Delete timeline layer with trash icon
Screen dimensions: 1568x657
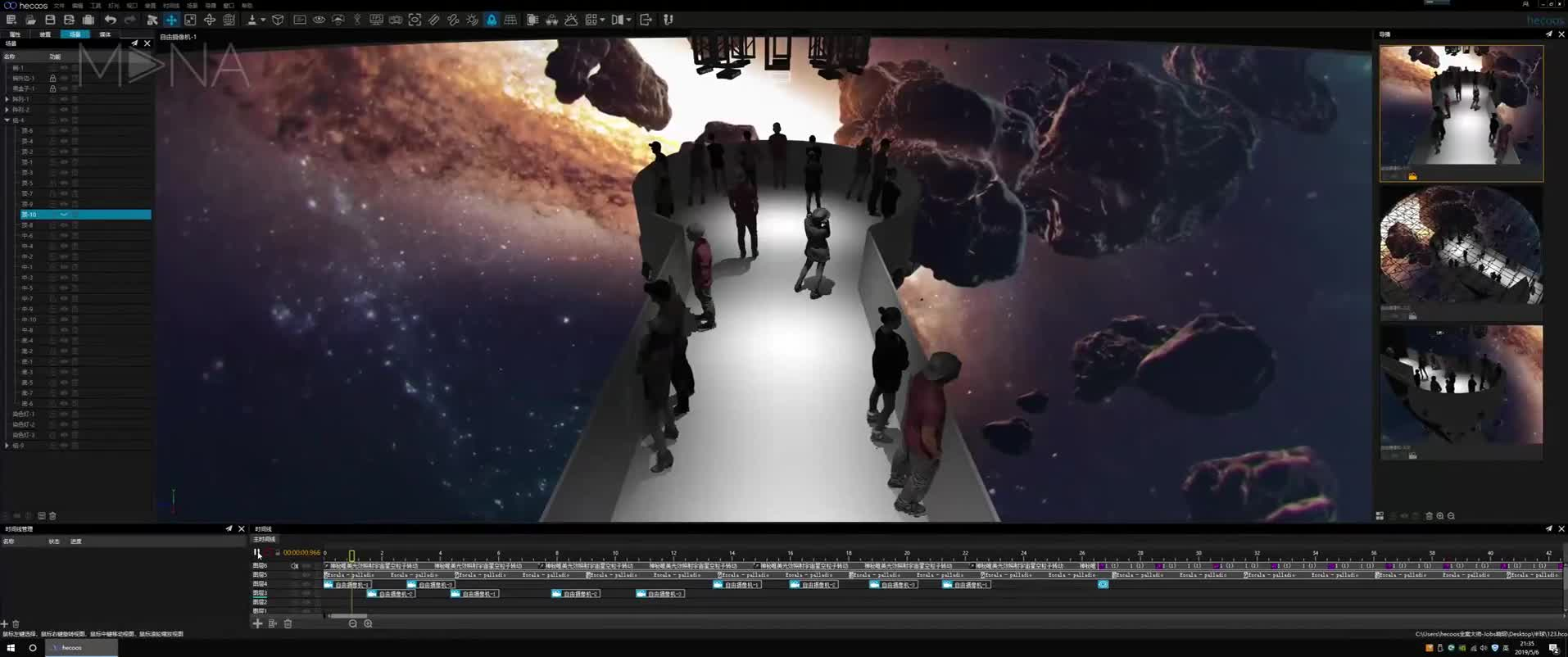[288, 623]
